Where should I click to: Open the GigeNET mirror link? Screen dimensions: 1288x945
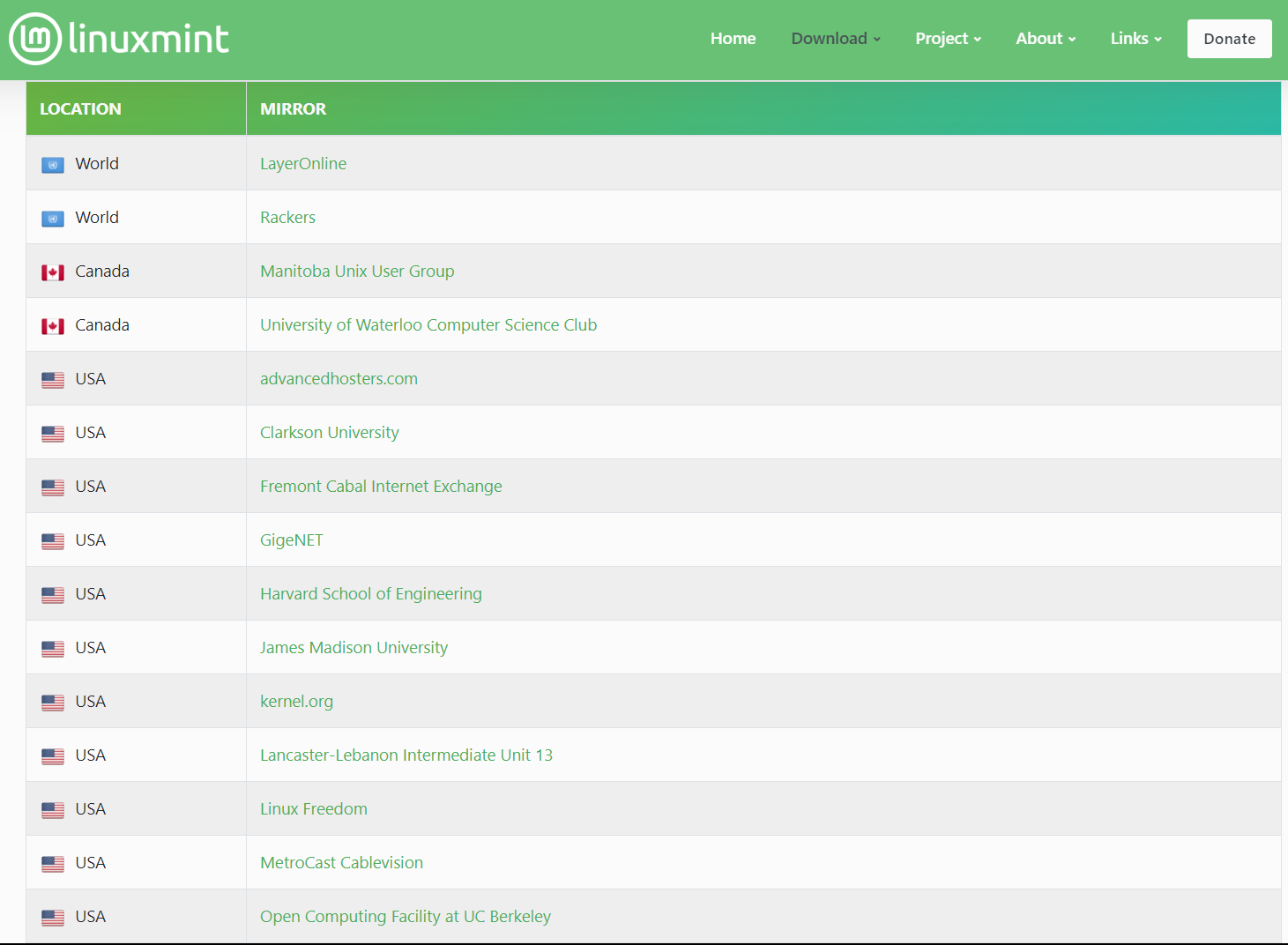(292, 539)
